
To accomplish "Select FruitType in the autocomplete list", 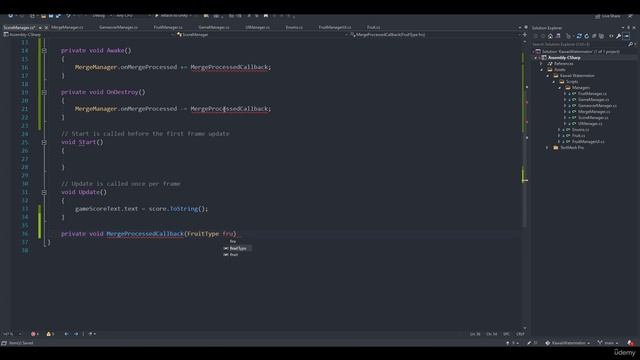I will coord(237,248).
